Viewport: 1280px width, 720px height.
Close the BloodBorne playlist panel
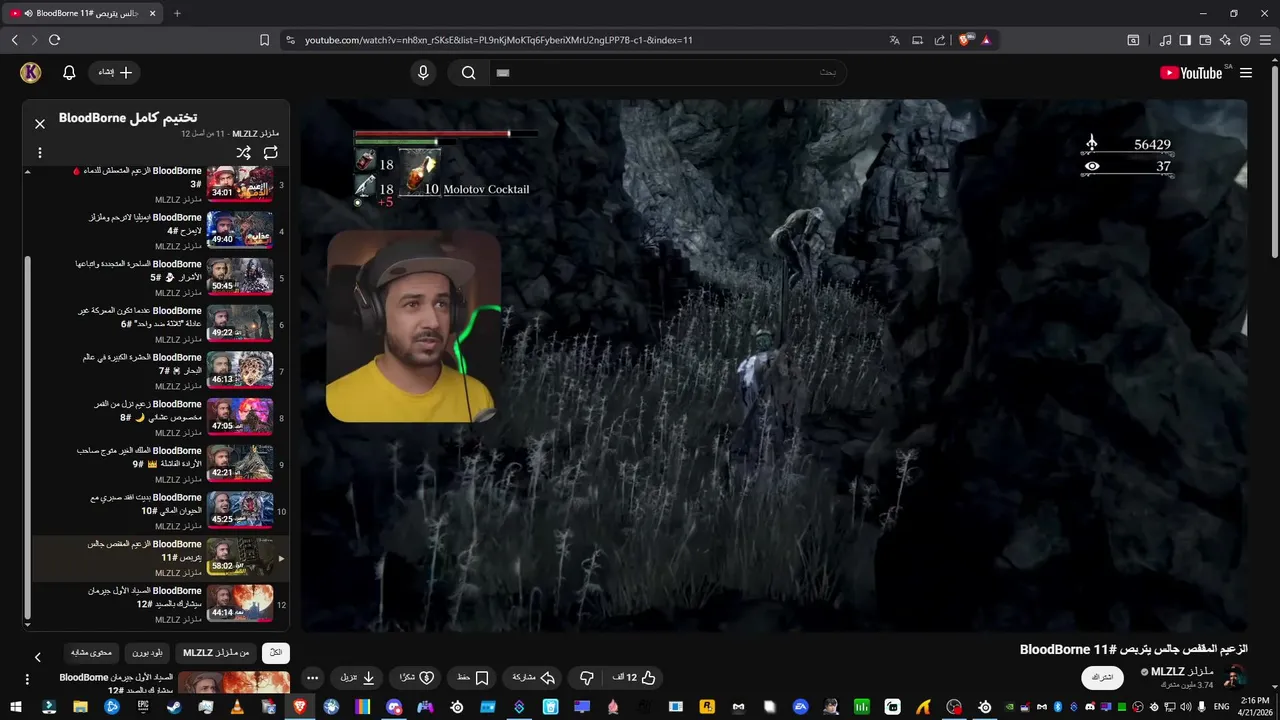[x=40, y=124]
